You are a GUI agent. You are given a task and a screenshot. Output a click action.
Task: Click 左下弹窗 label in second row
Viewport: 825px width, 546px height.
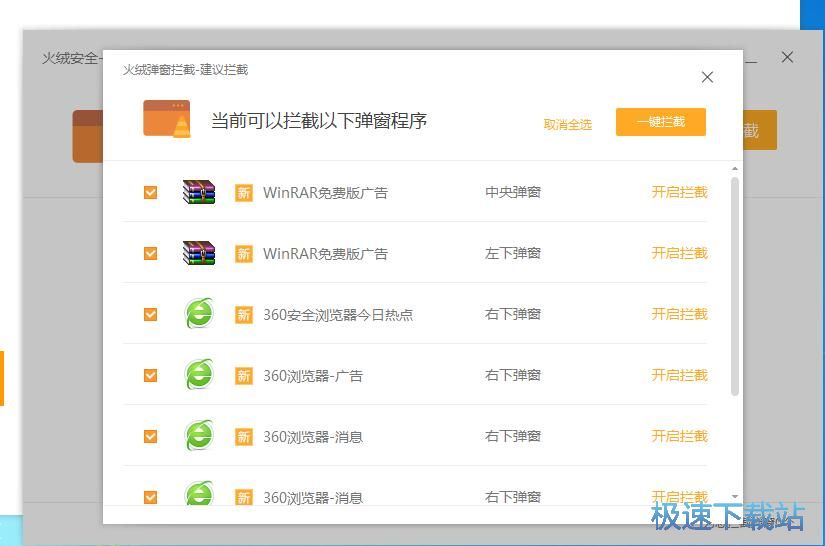coord(513,253)
